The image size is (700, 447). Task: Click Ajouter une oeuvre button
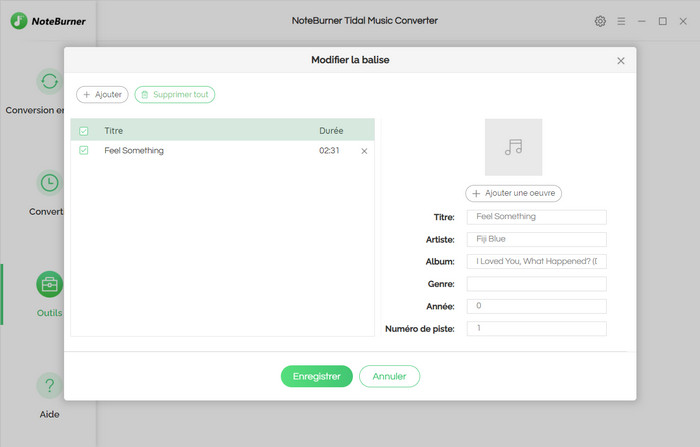click(513, 193)
